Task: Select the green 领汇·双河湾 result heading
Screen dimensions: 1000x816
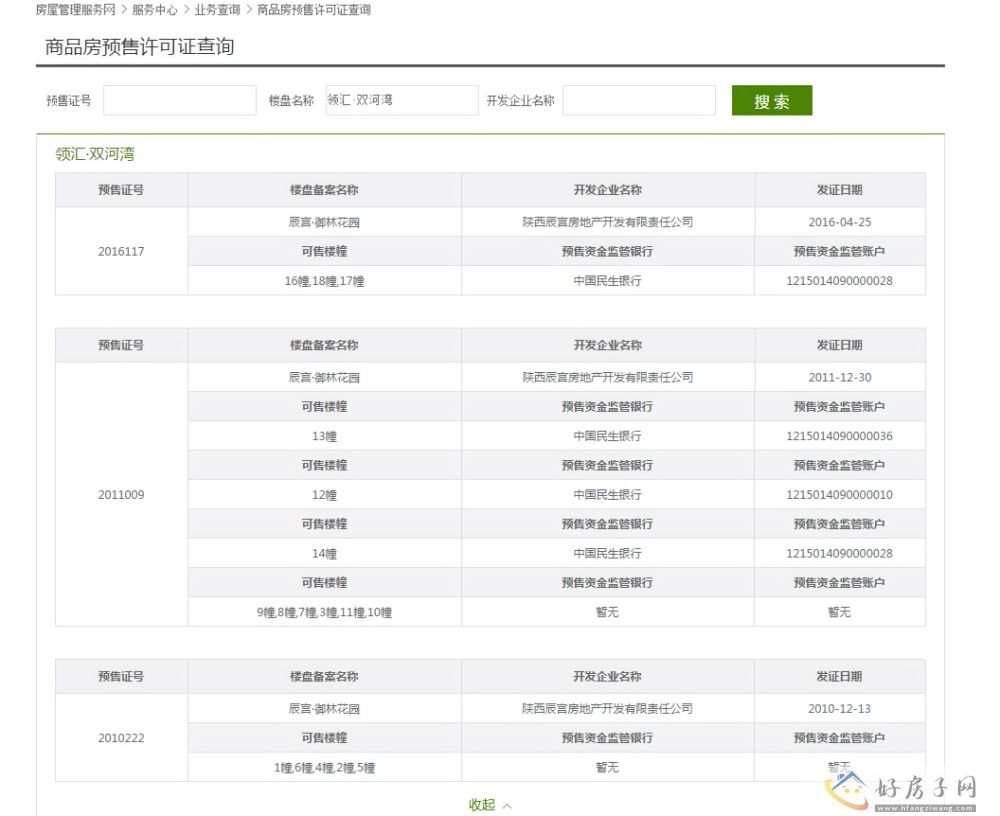Action: click(95, 154)
